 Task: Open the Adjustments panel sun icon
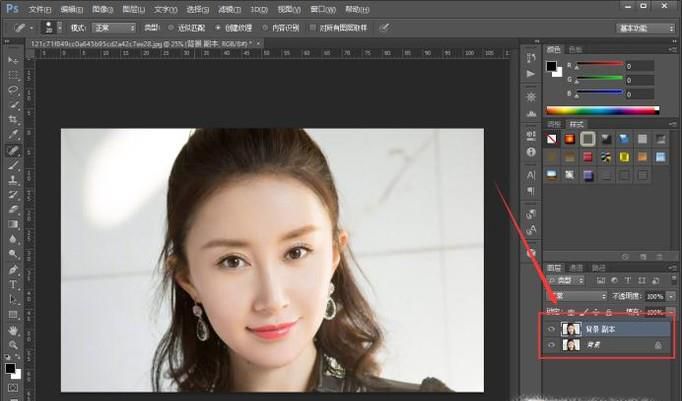[x=531, y=97]
